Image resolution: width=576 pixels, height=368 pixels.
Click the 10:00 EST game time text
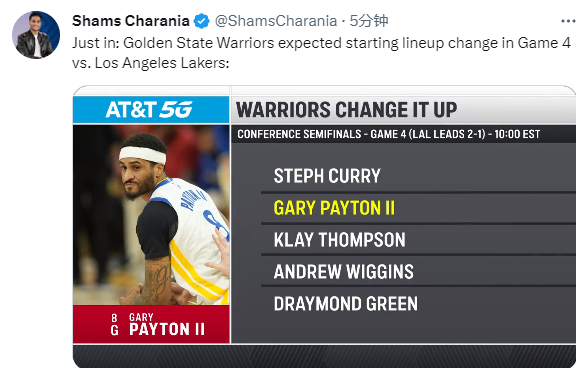(517, 134)
